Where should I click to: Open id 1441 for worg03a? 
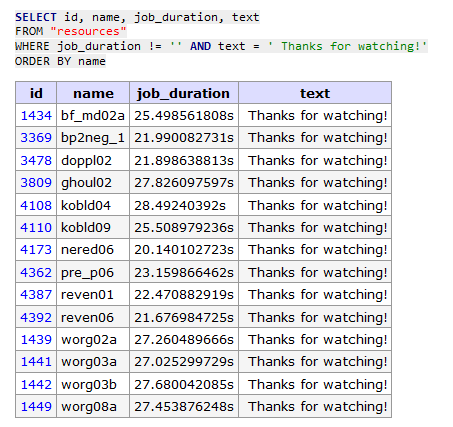click(36, 362)
